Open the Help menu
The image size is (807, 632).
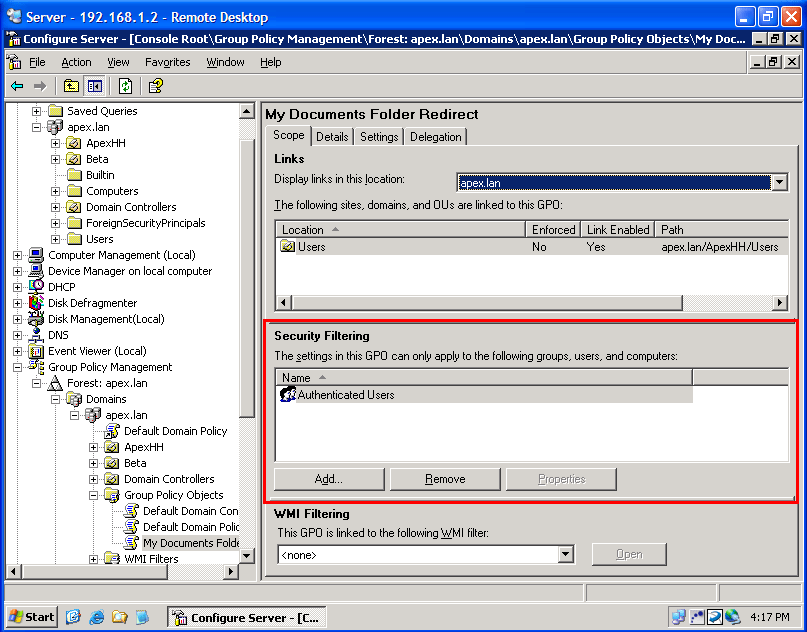(x=271, y=62)
